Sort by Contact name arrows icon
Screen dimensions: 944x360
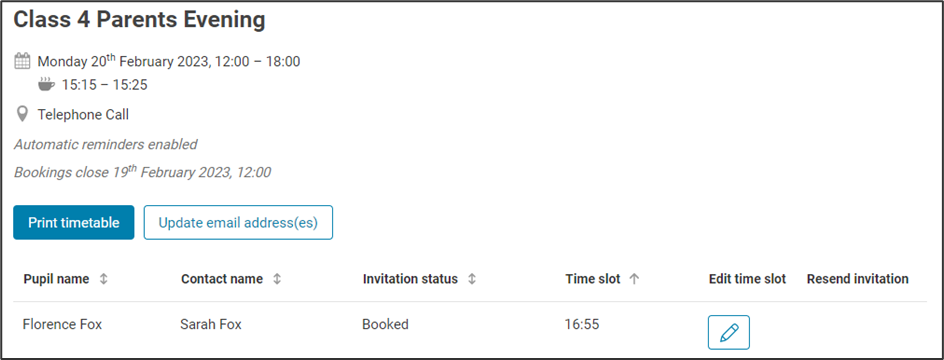pos(277,279)
